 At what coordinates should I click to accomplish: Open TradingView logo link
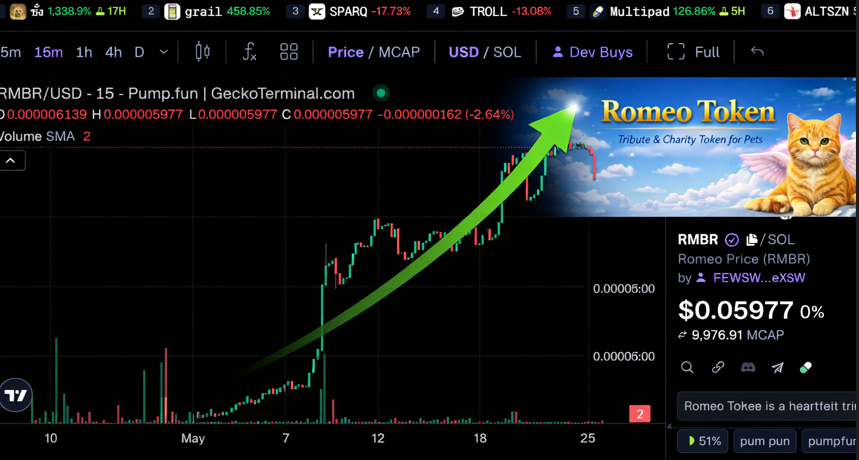tap(16, 395)
